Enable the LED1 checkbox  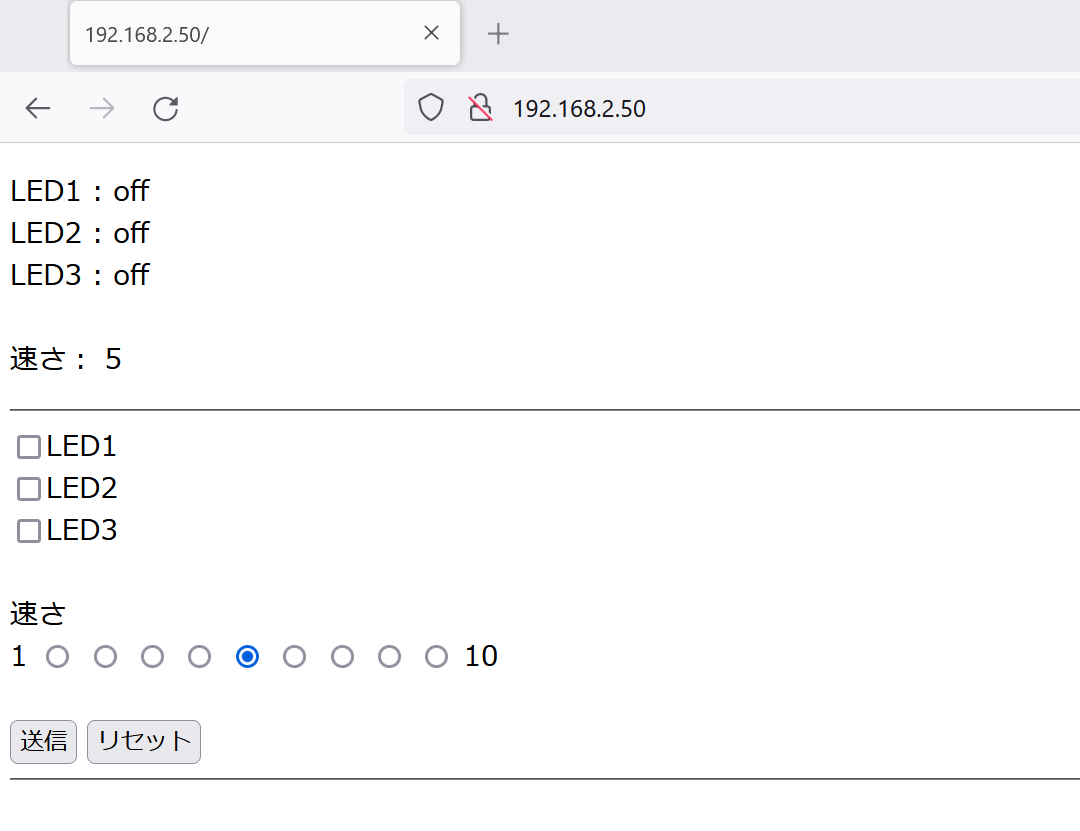(x=29, y=447)
